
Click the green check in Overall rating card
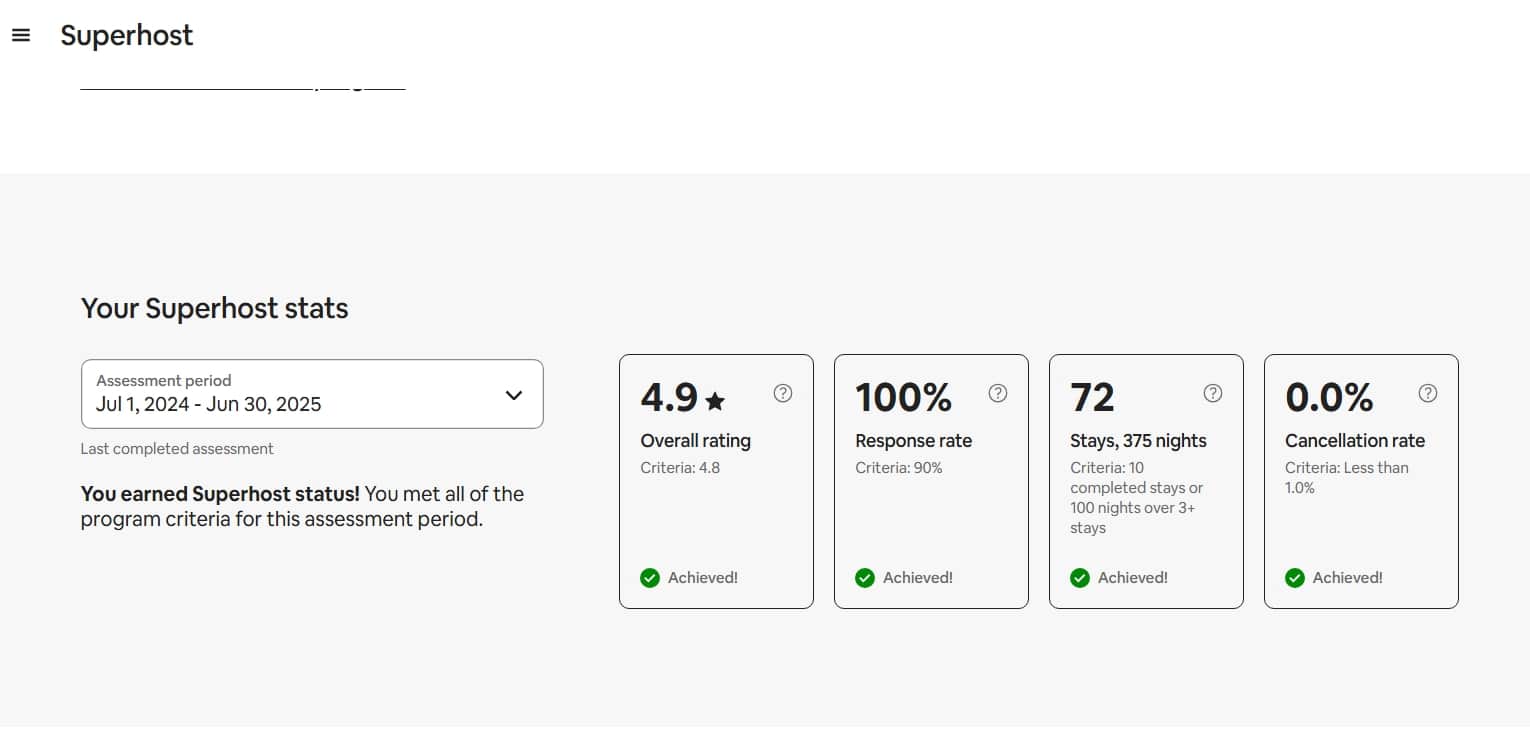650,578
